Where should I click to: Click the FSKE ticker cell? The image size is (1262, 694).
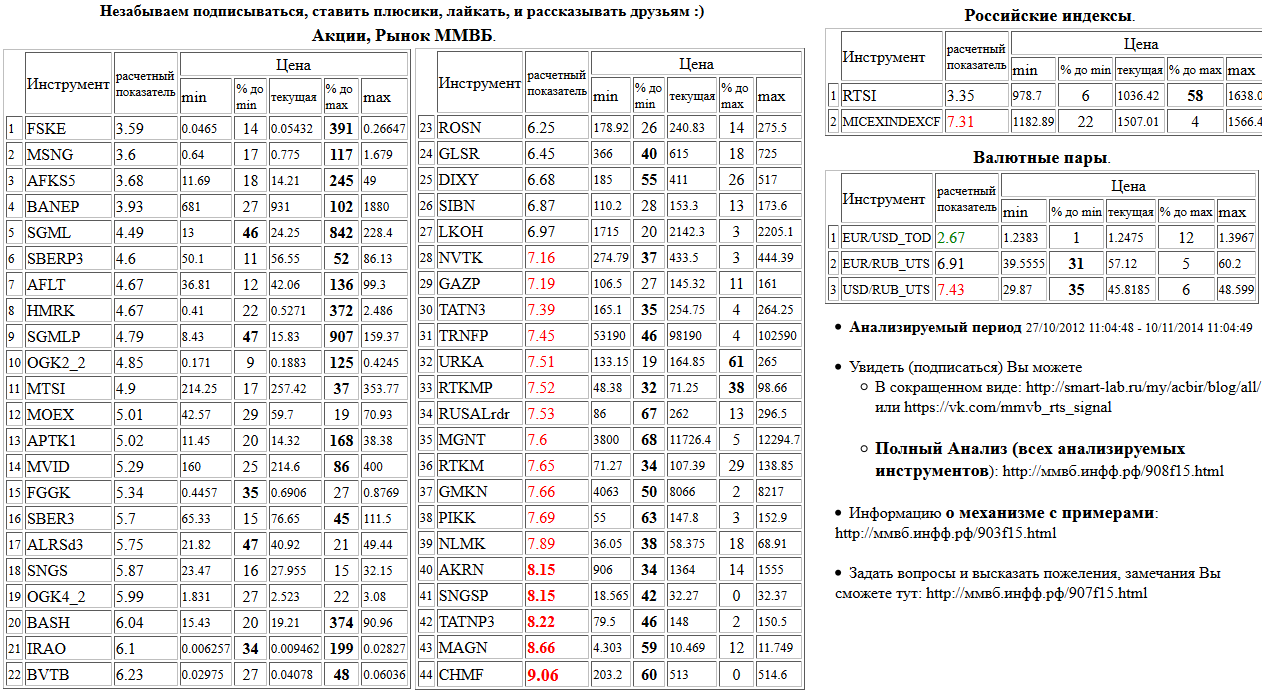(47, 129)
